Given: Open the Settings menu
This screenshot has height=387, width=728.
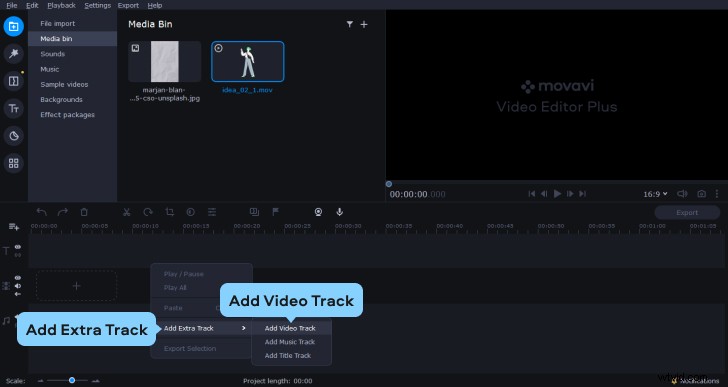Looking at the screenshot, I should pos(98,6).
